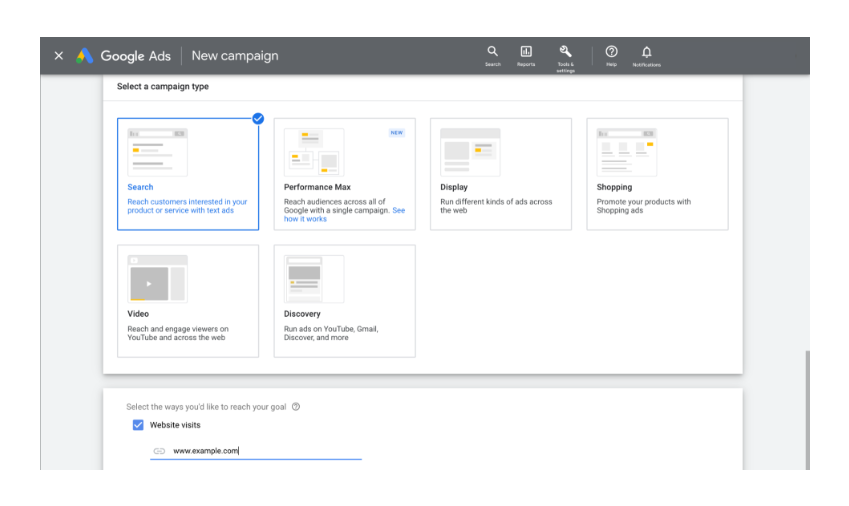Click the 'New campaign' title text
The height and width of the screenshot is (506, 849).
coord(235,56)
